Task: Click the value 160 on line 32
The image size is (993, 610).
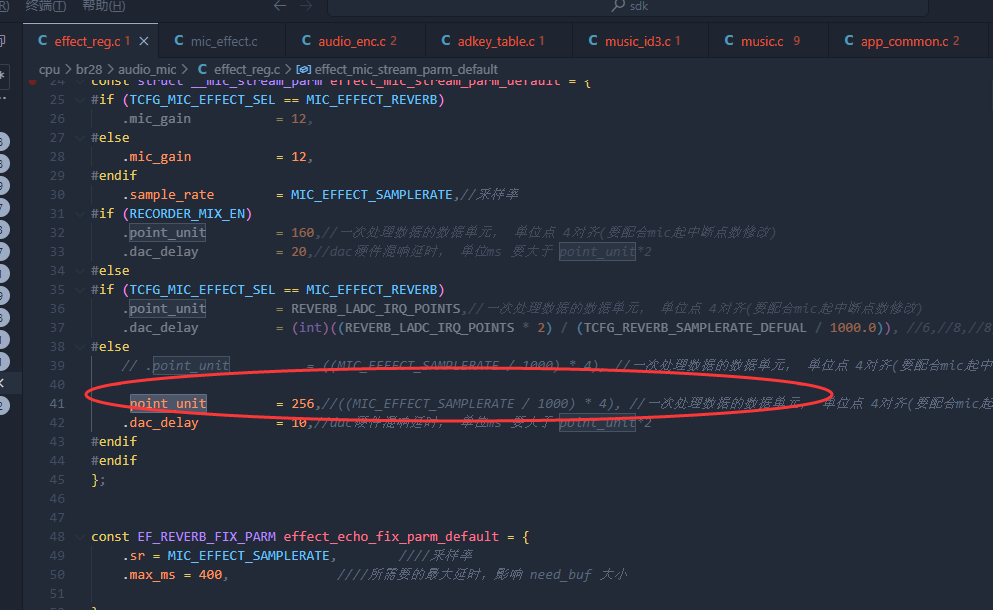Action: [303, 232]
